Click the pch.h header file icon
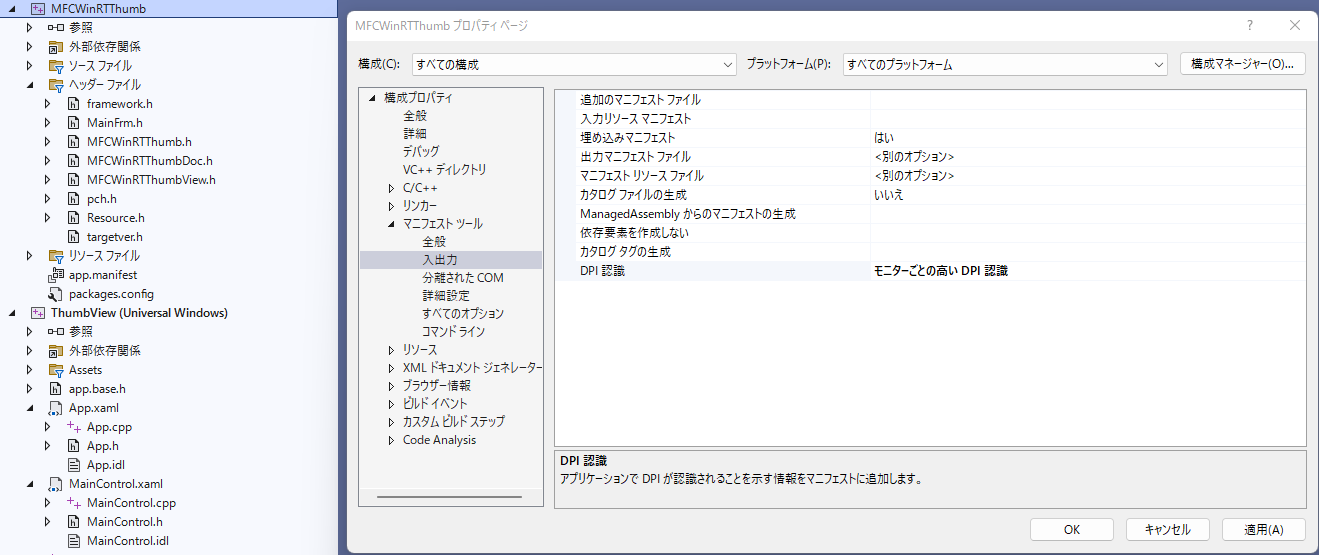Screen dimensions: 1319x555 pos(74,199)
